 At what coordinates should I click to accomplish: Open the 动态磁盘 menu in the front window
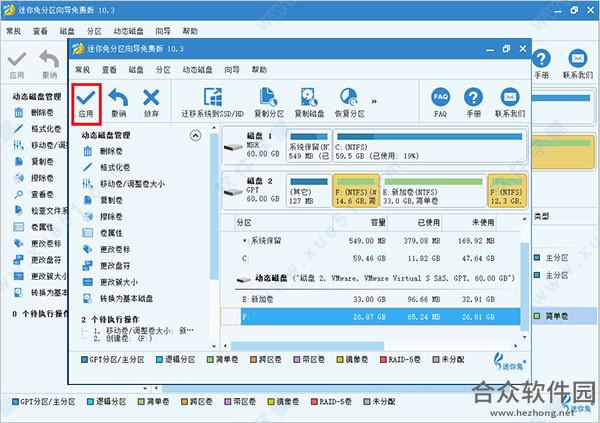197,70
